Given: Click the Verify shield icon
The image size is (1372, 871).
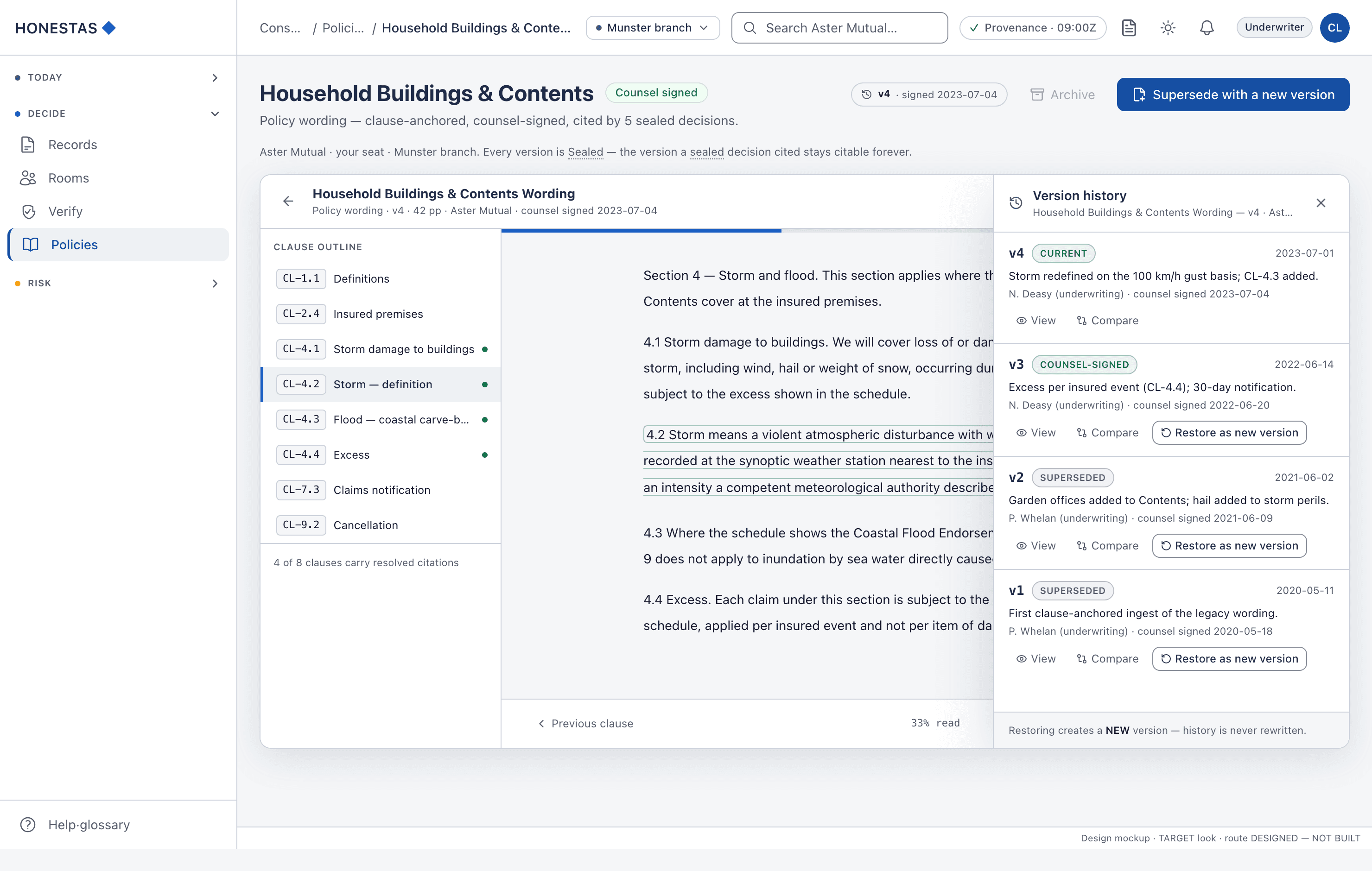Looking at the screenshot, I should tap(28, 212).
